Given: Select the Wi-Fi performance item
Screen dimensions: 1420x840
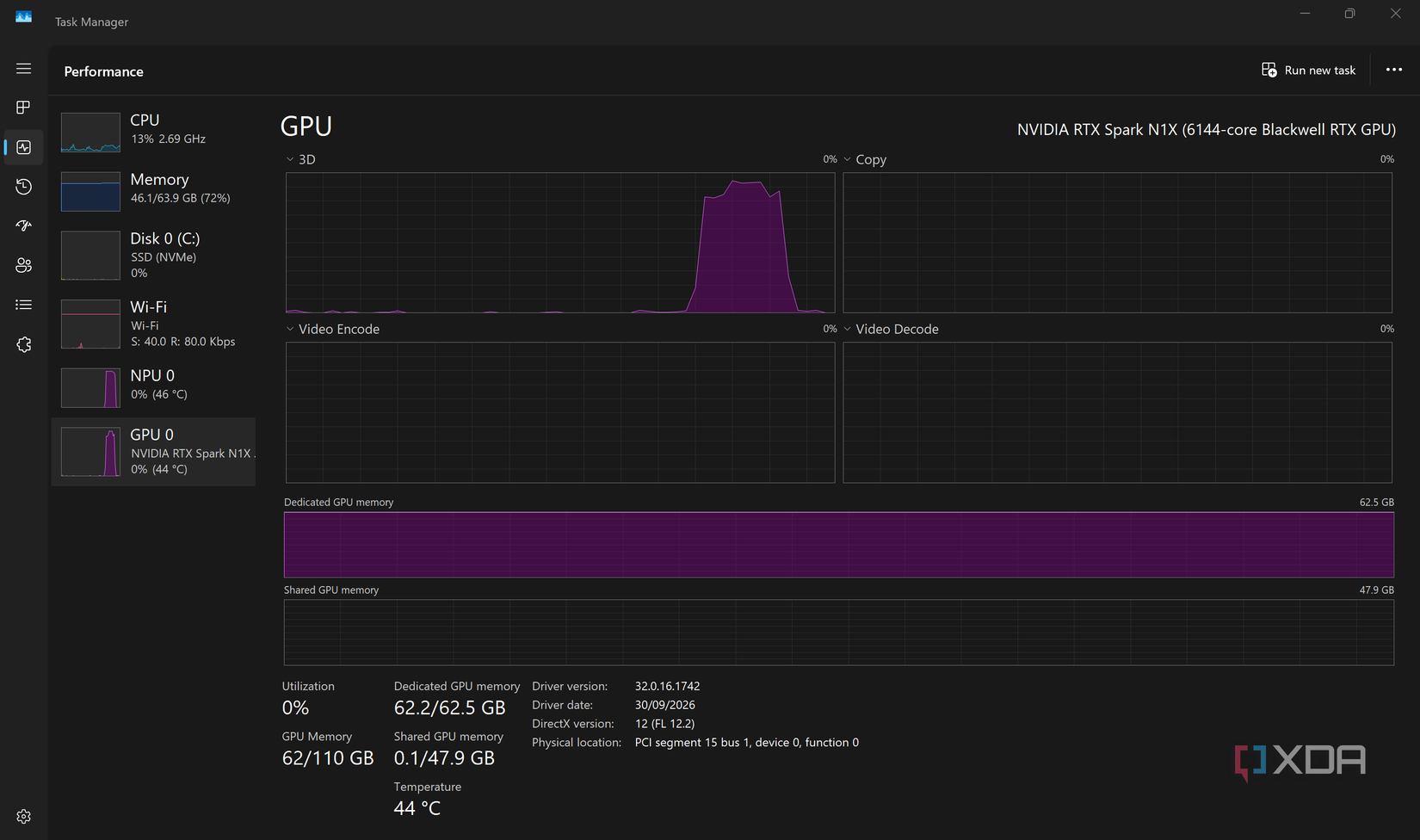Looking at the screenshot, I should (153, 324).
